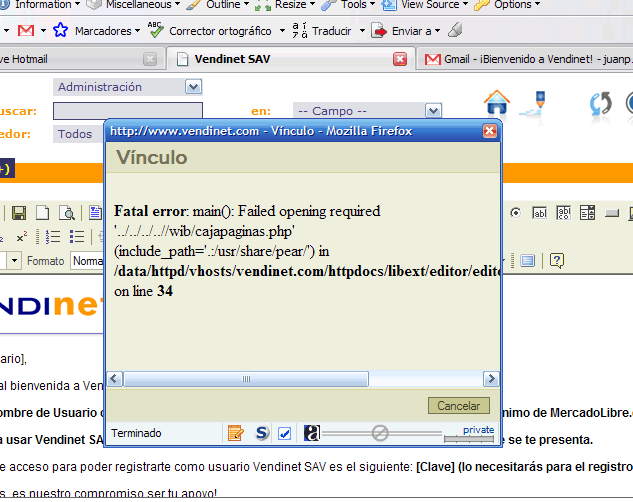
Task: Click the Gmail icon in Google toolbar
Action: click(26, 31)
